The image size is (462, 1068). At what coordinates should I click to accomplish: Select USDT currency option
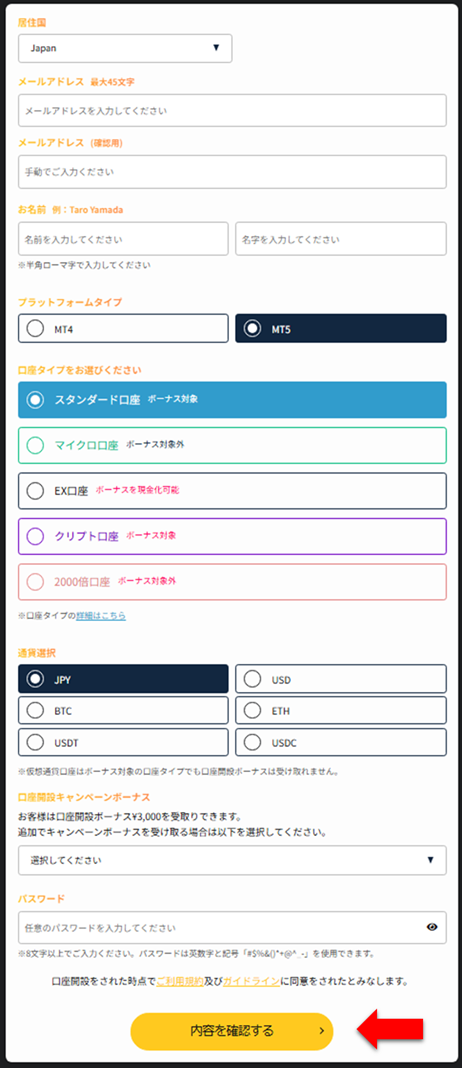coord(123,742)
